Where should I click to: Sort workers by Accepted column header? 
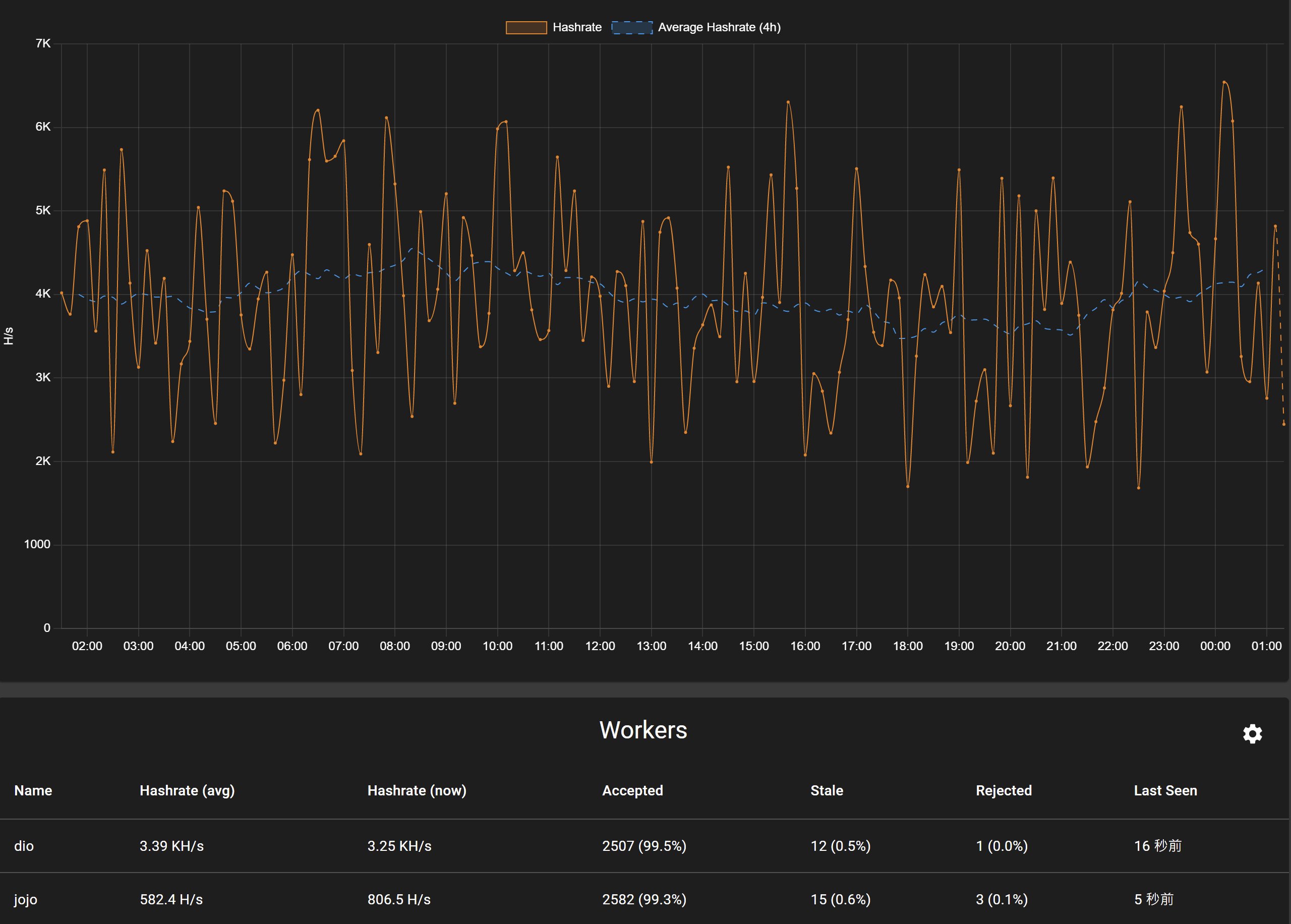[632, 791]
